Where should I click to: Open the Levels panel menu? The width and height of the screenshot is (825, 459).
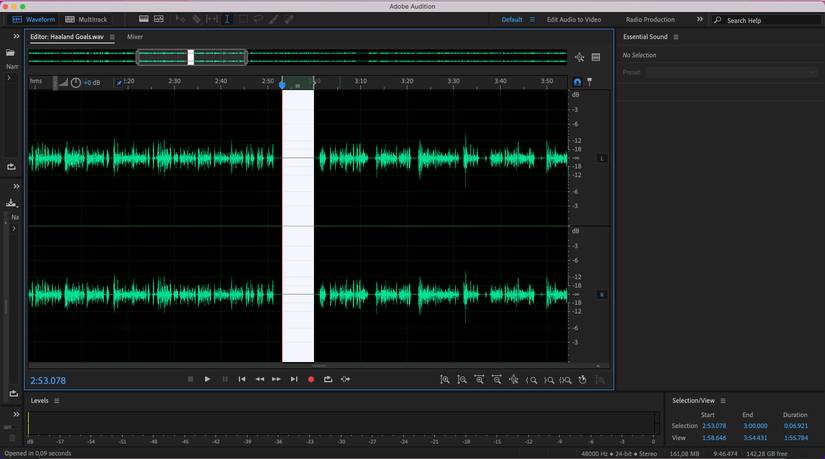(57, 401)
